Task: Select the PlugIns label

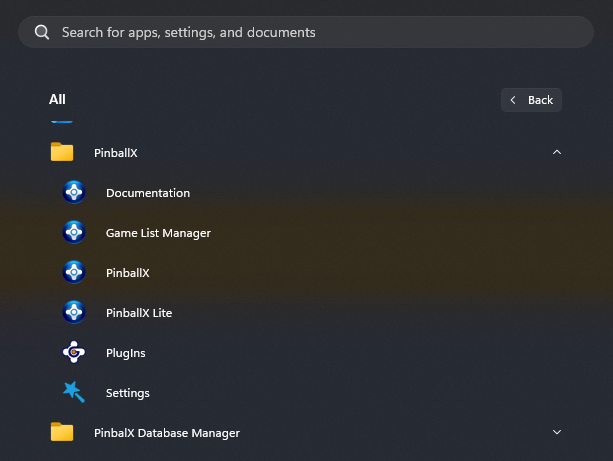Action: (x=125, y=353)
